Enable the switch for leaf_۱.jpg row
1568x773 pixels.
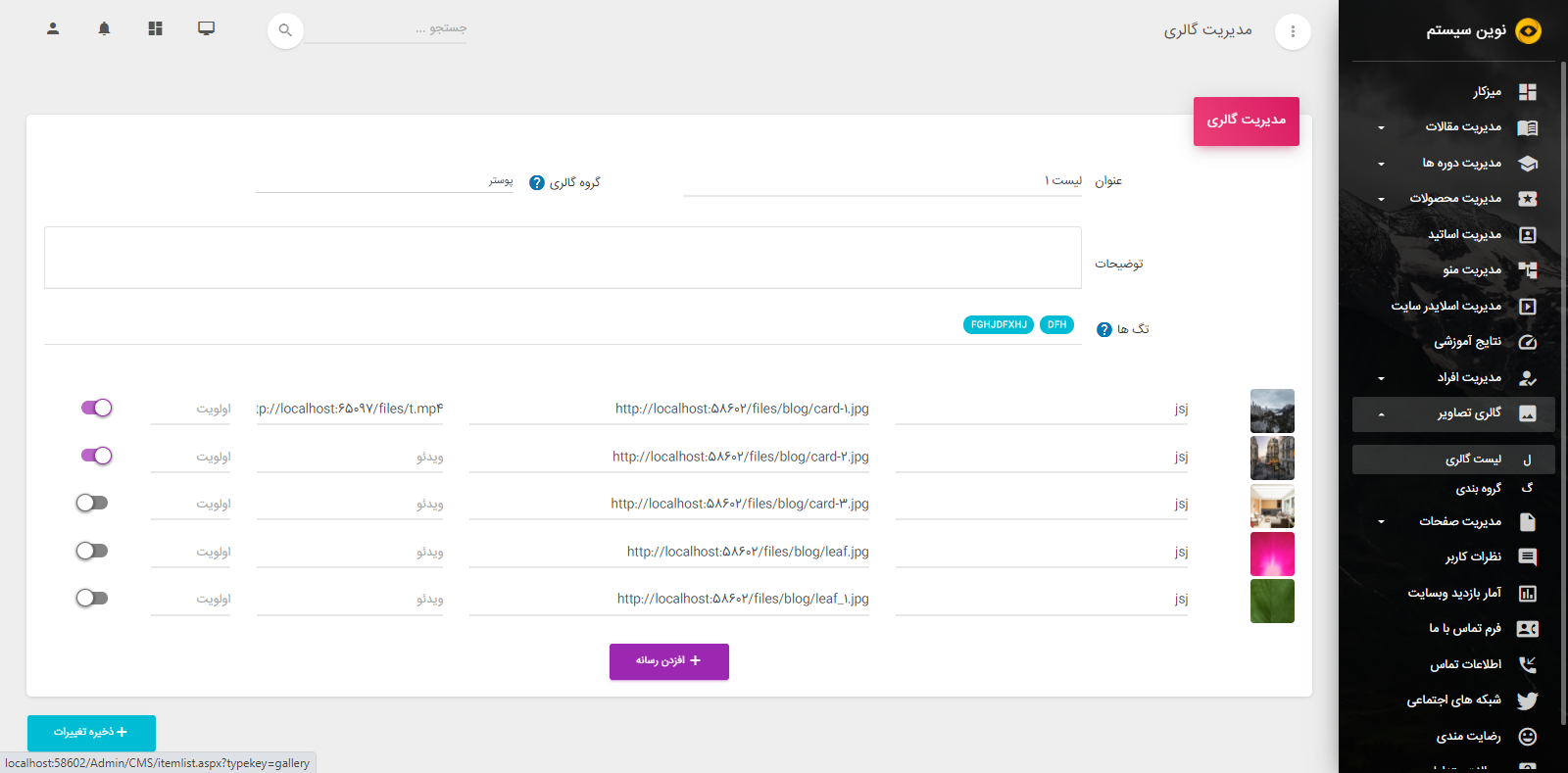click(x=92, y=598)
